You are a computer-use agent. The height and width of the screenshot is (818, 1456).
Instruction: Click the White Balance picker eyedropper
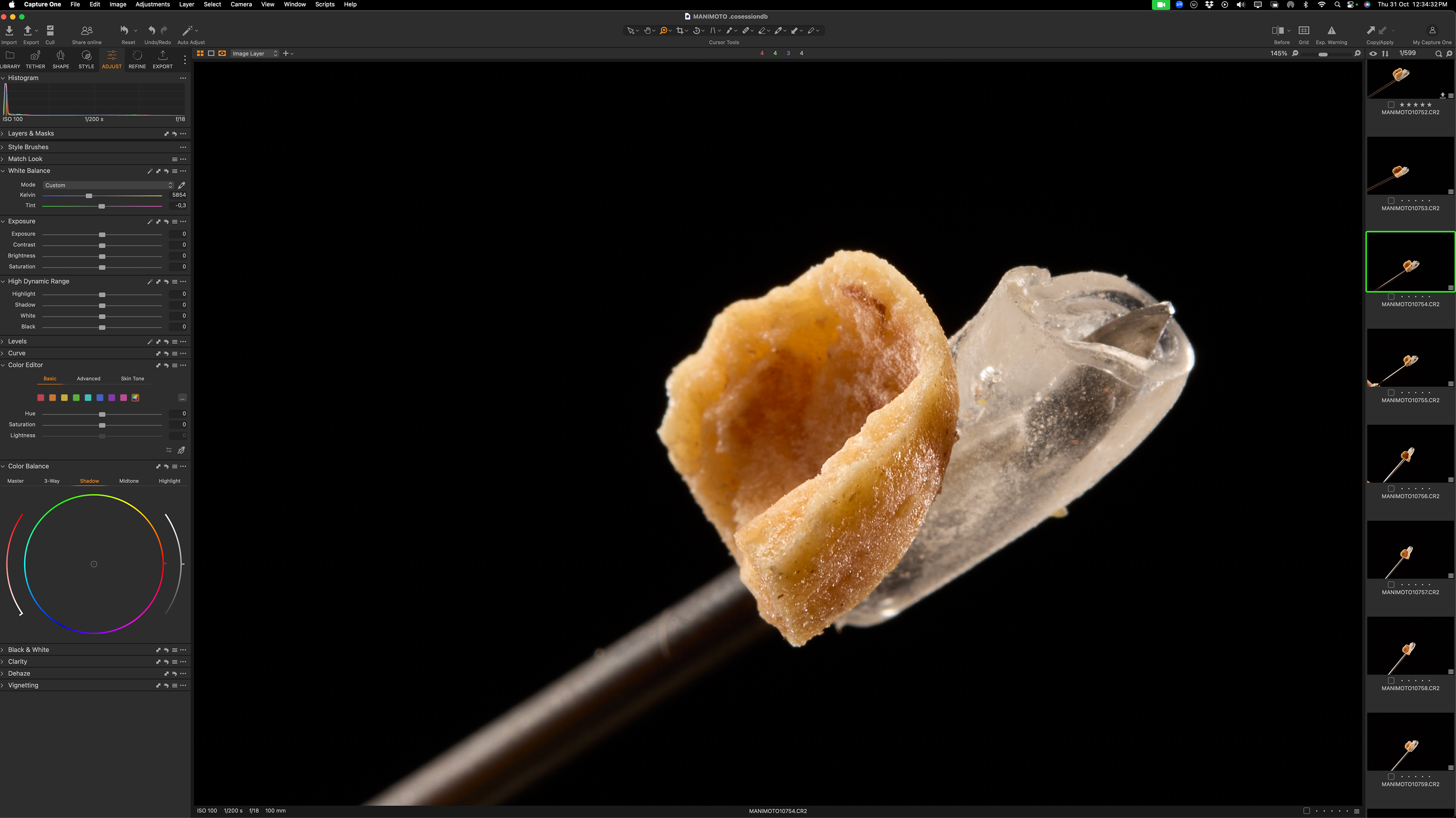[182, 185]
